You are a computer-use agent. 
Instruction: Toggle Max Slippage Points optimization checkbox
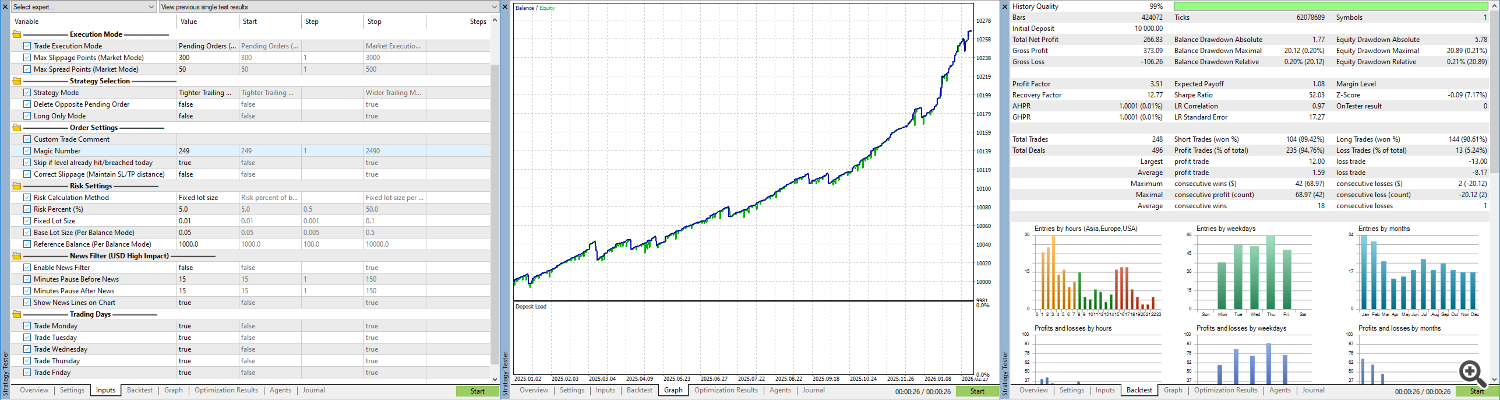[x=26, y=58]
